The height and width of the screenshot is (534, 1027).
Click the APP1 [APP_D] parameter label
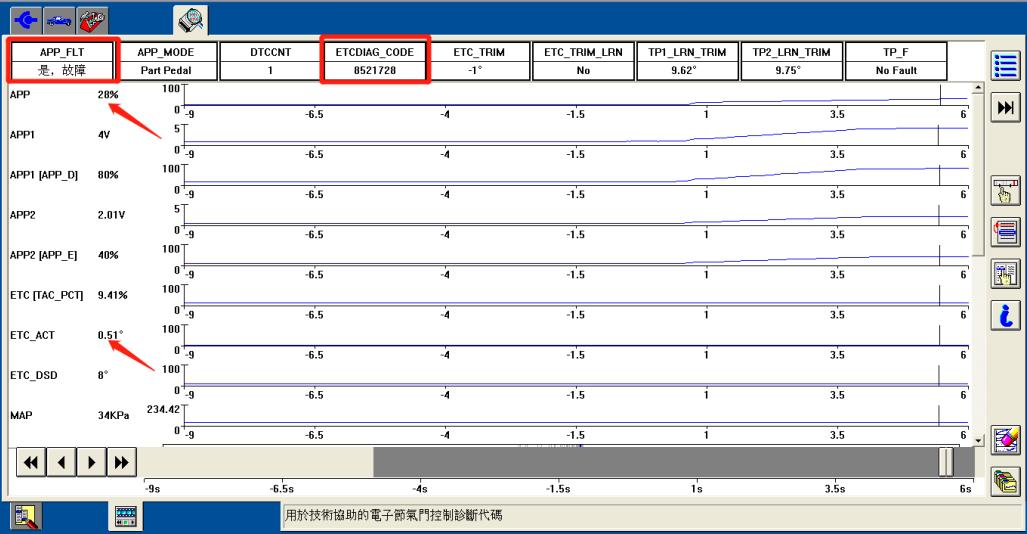43,175
